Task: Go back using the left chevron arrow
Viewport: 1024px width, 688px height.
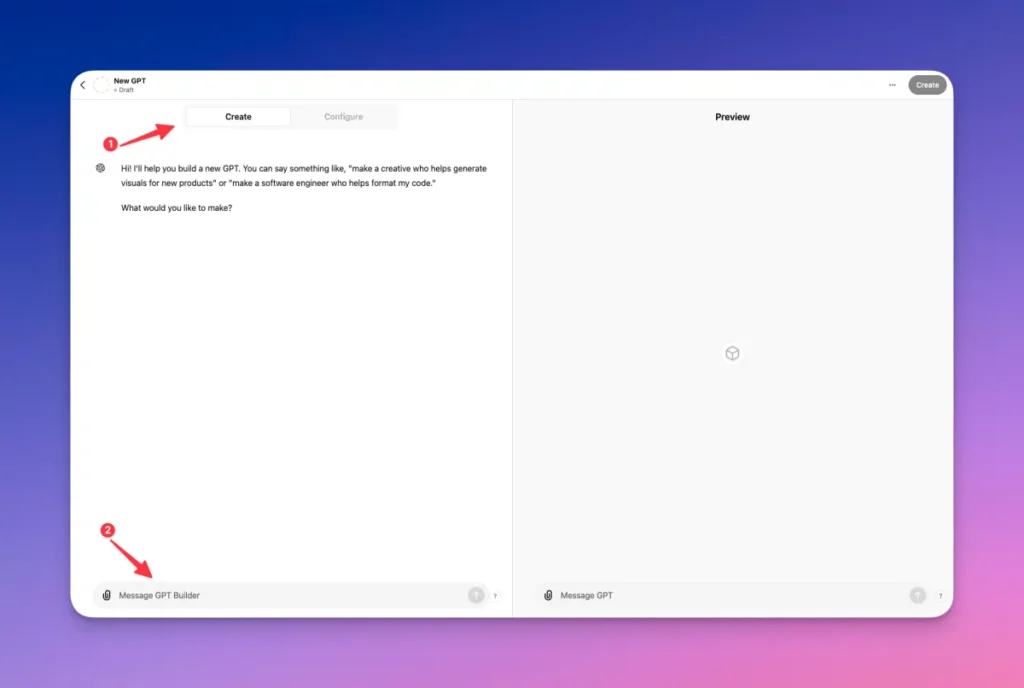Action: point(83,85)
